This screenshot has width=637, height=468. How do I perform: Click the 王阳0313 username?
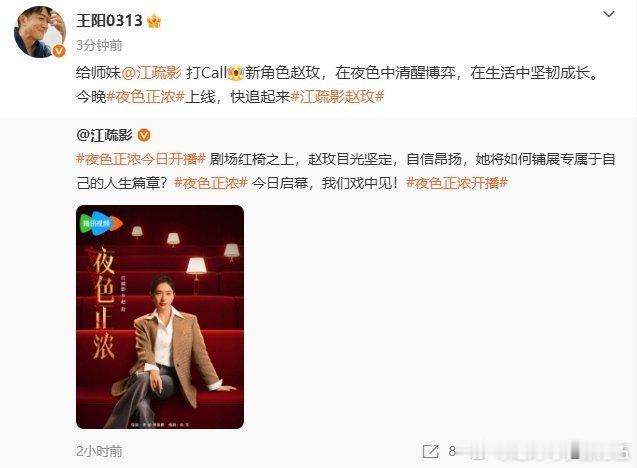point(109,20)
